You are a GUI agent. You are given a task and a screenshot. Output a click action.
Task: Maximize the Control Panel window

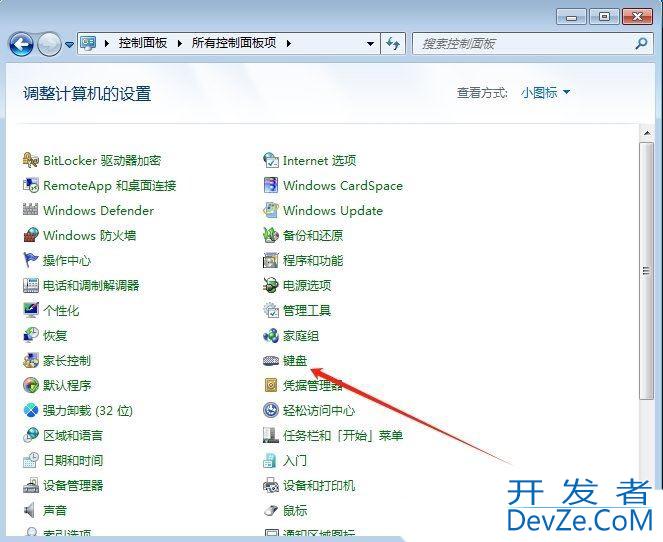coord(605,17)
